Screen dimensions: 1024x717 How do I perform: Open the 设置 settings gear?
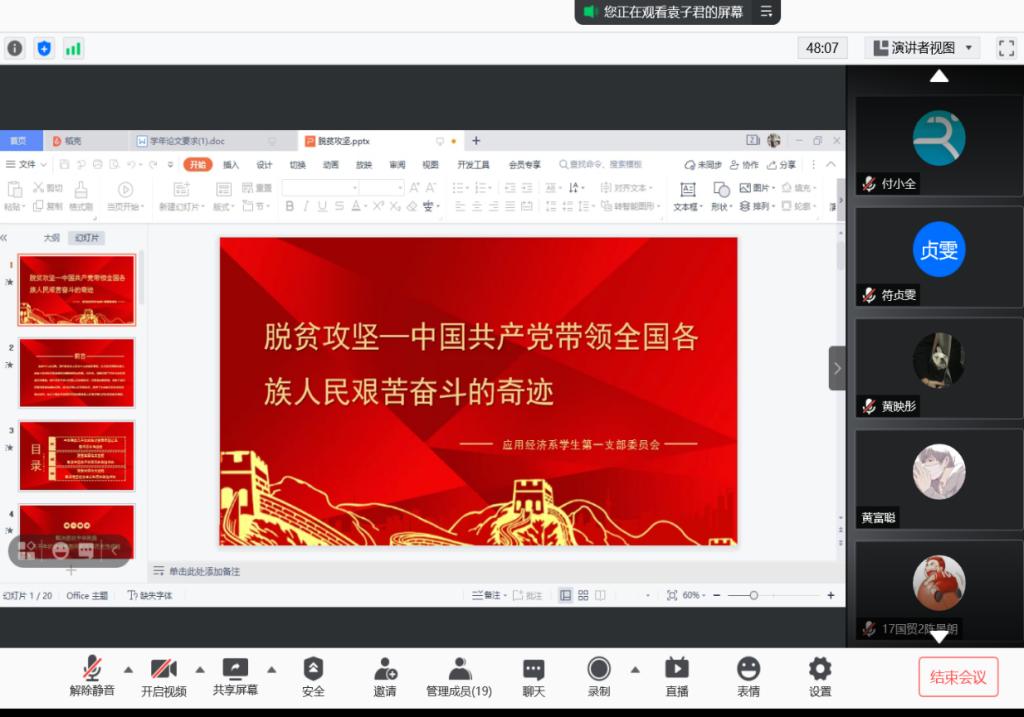tap(820, 669)
